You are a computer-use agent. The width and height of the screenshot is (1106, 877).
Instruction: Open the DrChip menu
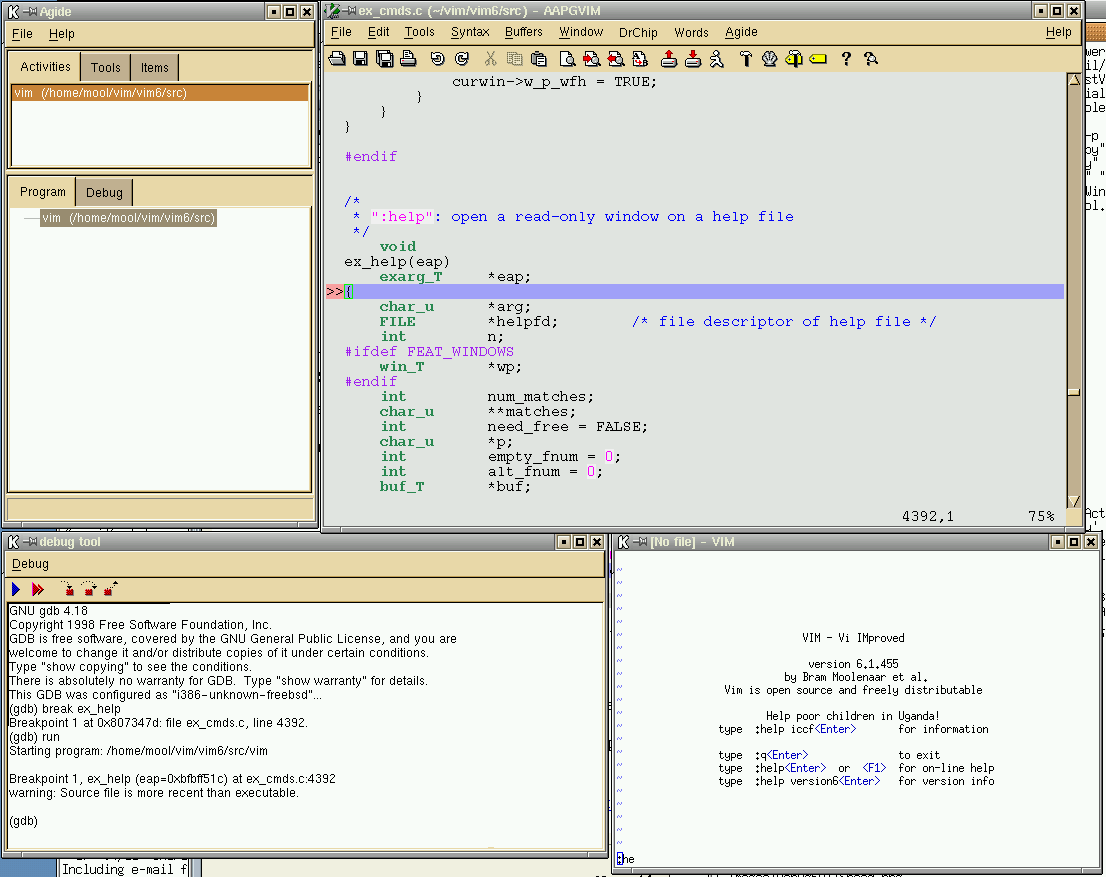(638, 32)
